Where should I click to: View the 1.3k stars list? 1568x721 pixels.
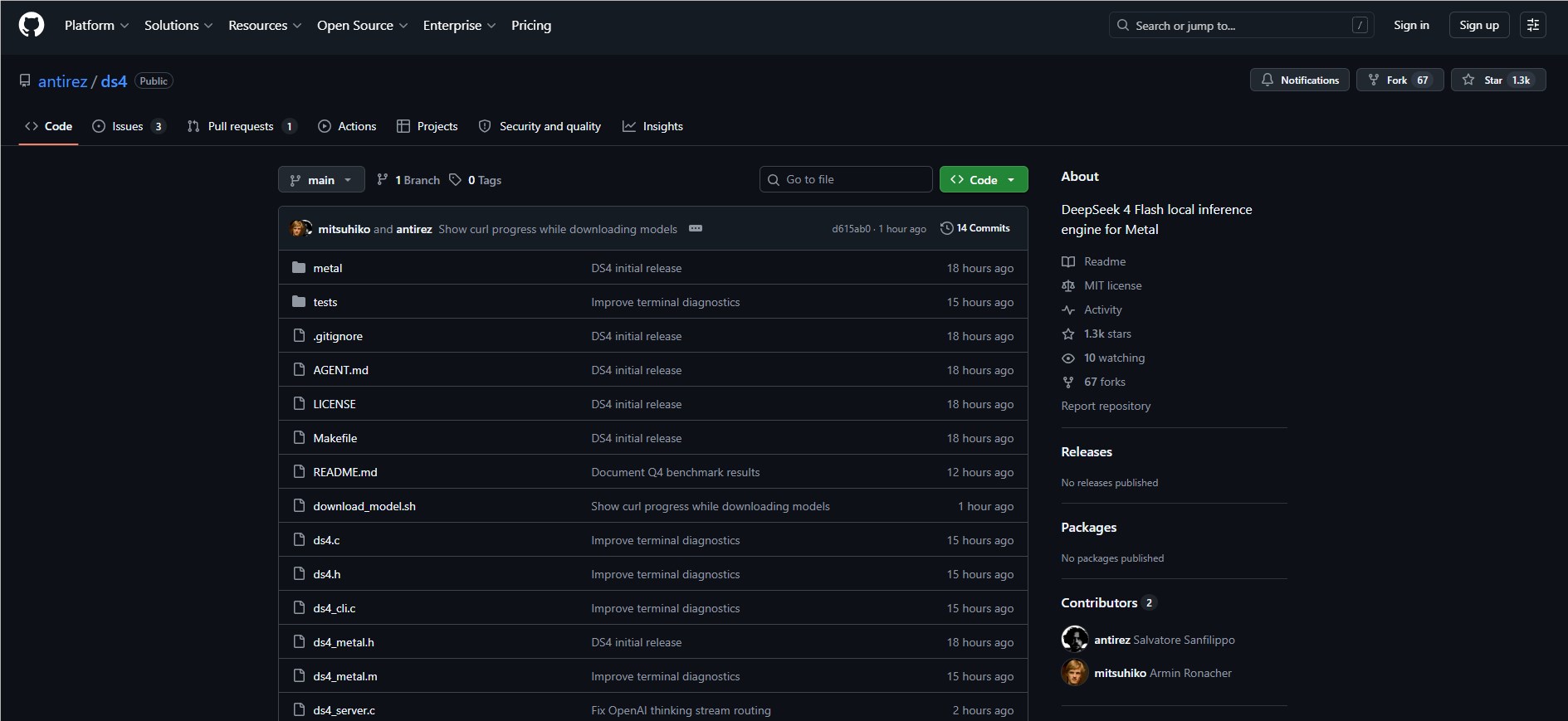pyautogui.click(x=1097, y=334)
